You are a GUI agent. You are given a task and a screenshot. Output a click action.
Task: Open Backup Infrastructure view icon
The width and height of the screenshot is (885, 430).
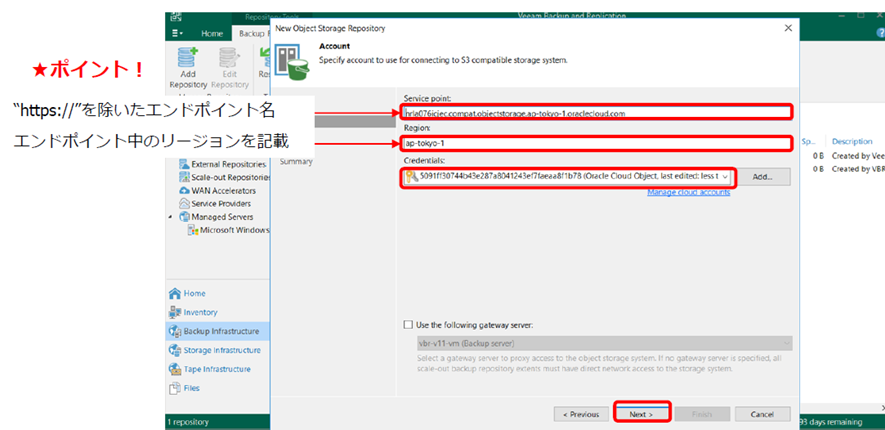(175, 331)
